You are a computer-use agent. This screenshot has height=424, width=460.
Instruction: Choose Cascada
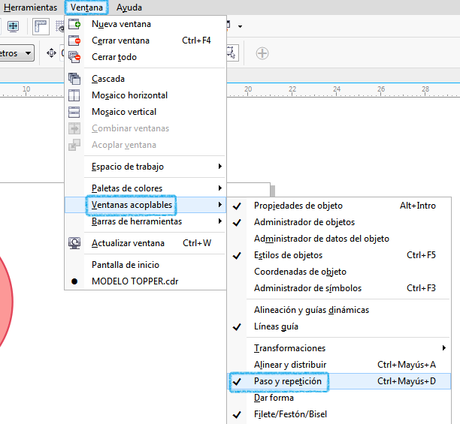click(145, 79)
